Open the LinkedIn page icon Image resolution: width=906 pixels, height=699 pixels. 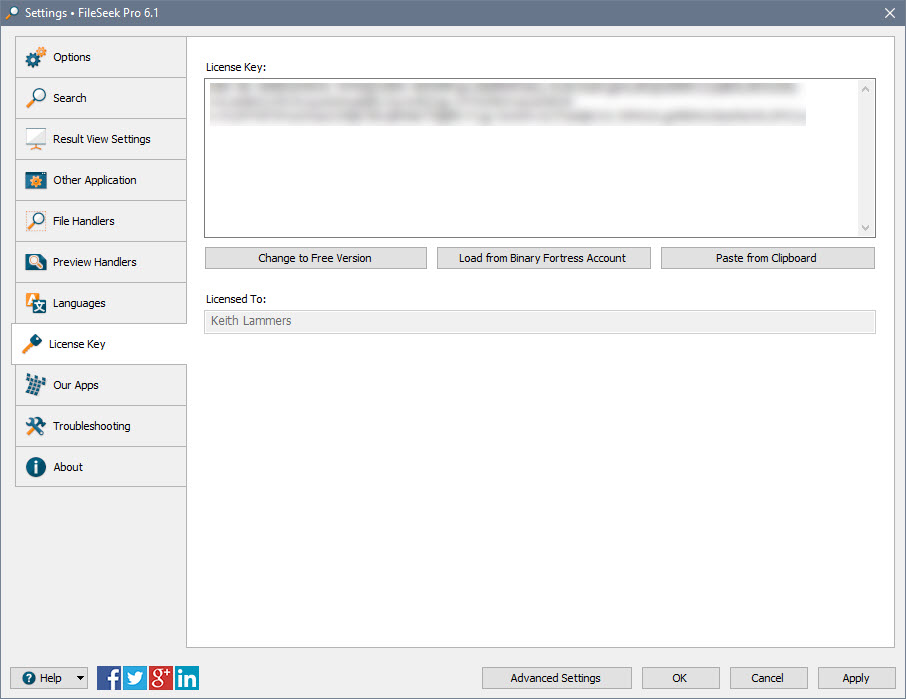coord(187,678)
